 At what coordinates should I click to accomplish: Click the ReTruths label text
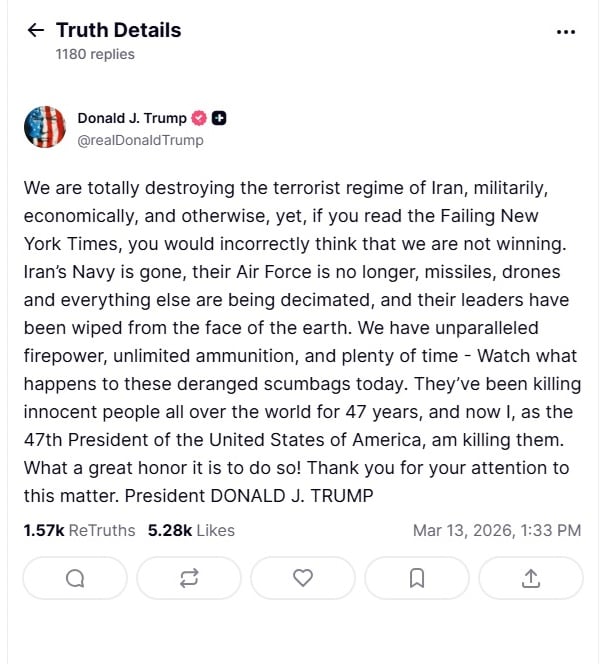(102, 530)
